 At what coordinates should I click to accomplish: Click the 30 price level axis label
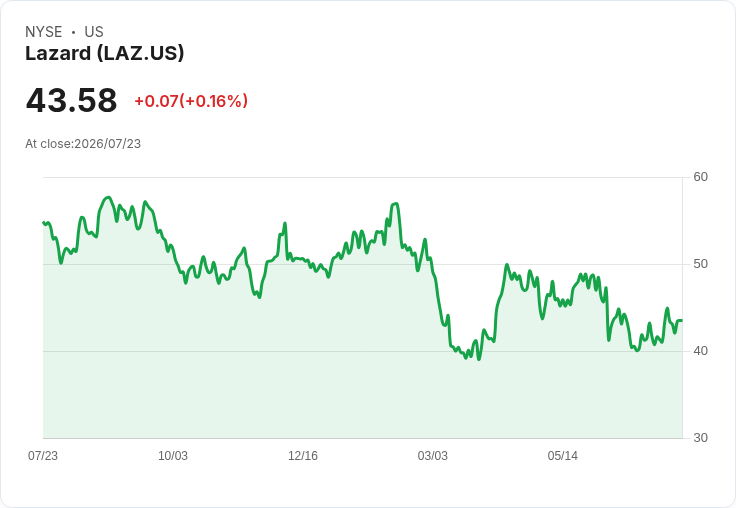tap(700, 438)
